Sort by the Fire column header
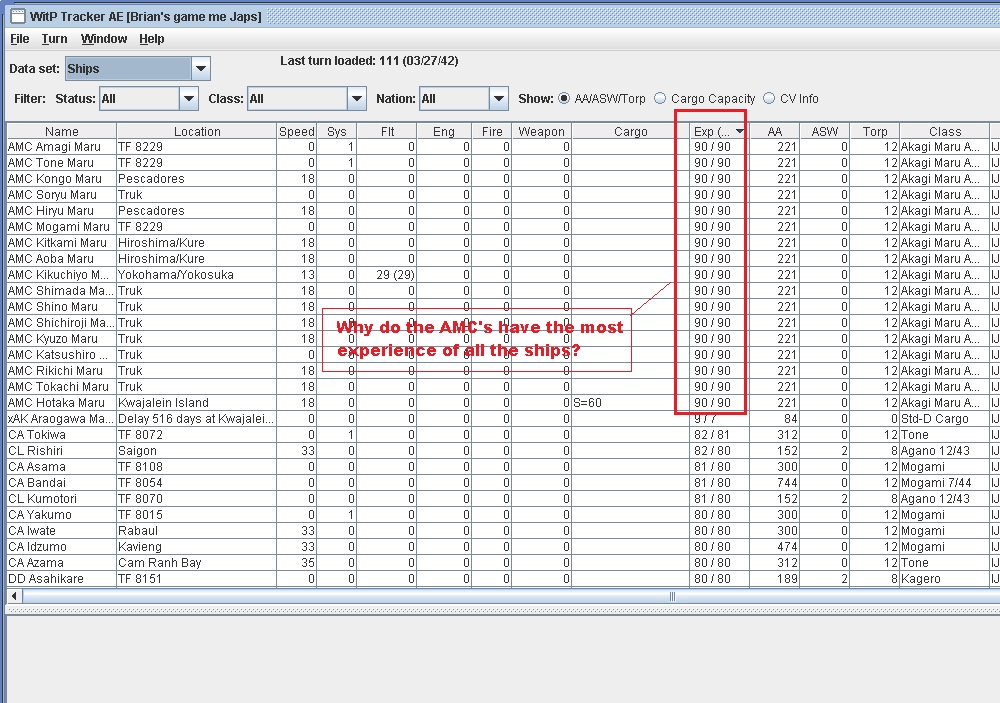Screen dimensions: 1000x703 click(x=492, y=131)
